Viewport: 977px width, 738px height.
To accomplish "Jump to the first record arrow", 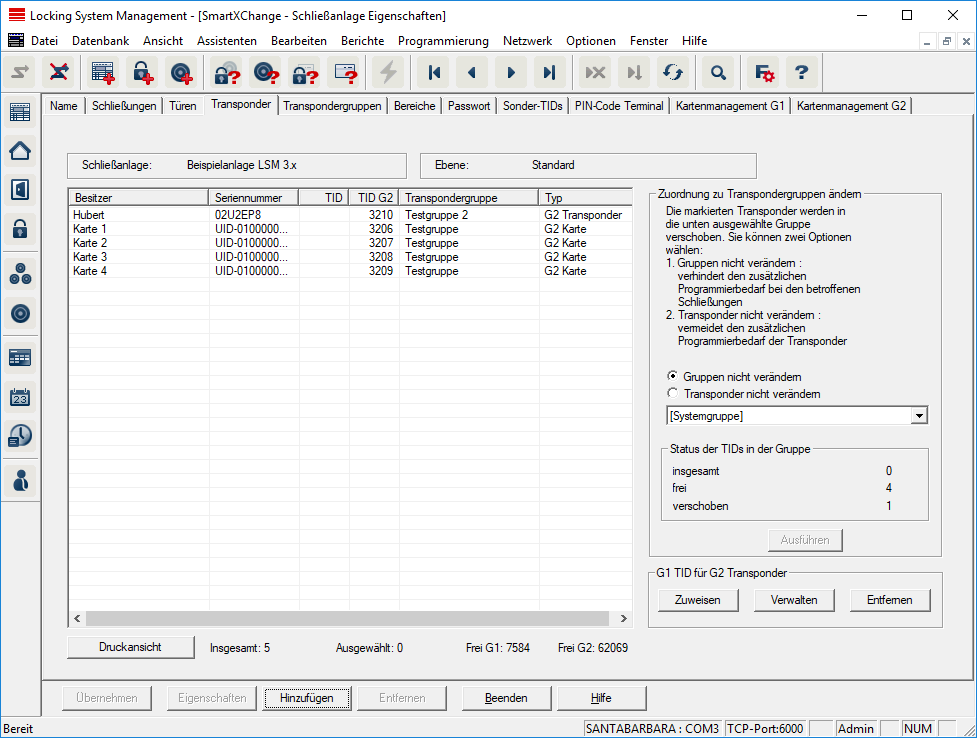I will (434, 73).
